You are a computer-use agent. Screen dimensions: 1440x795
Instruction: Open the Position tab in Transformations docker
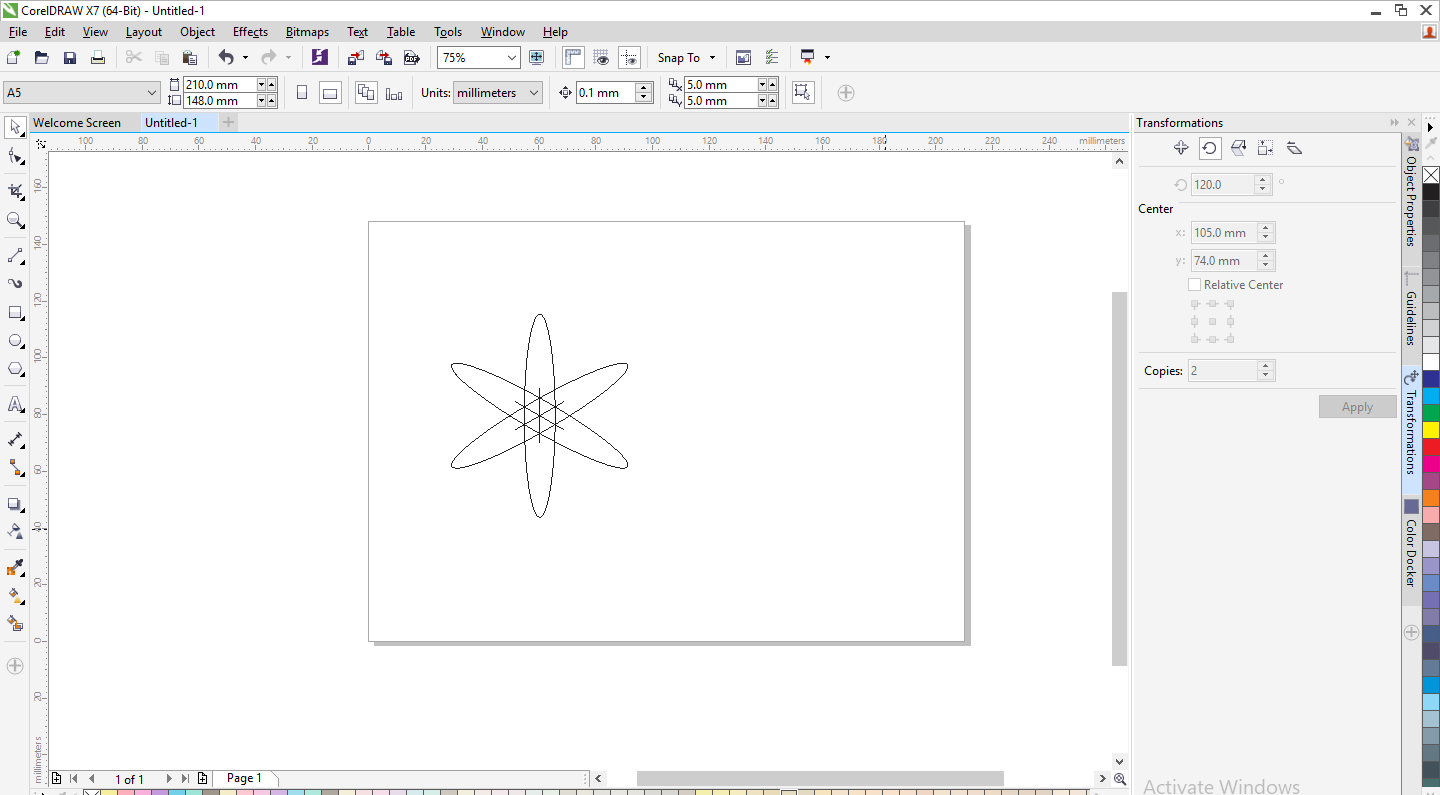click(1181, 148)
